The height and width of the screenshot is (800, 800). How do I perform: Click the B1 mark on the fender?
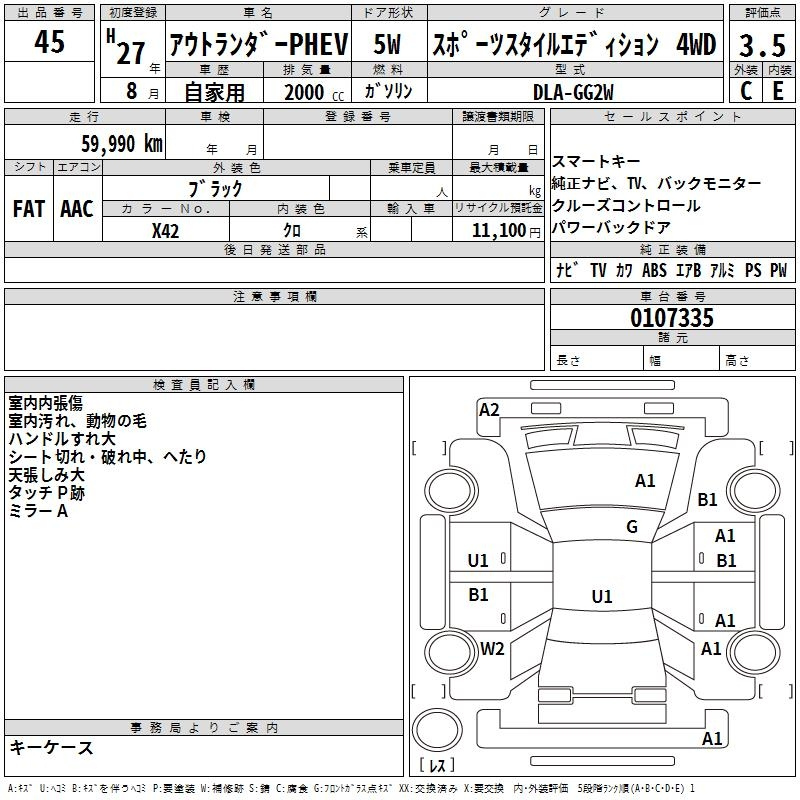point(707,499)
